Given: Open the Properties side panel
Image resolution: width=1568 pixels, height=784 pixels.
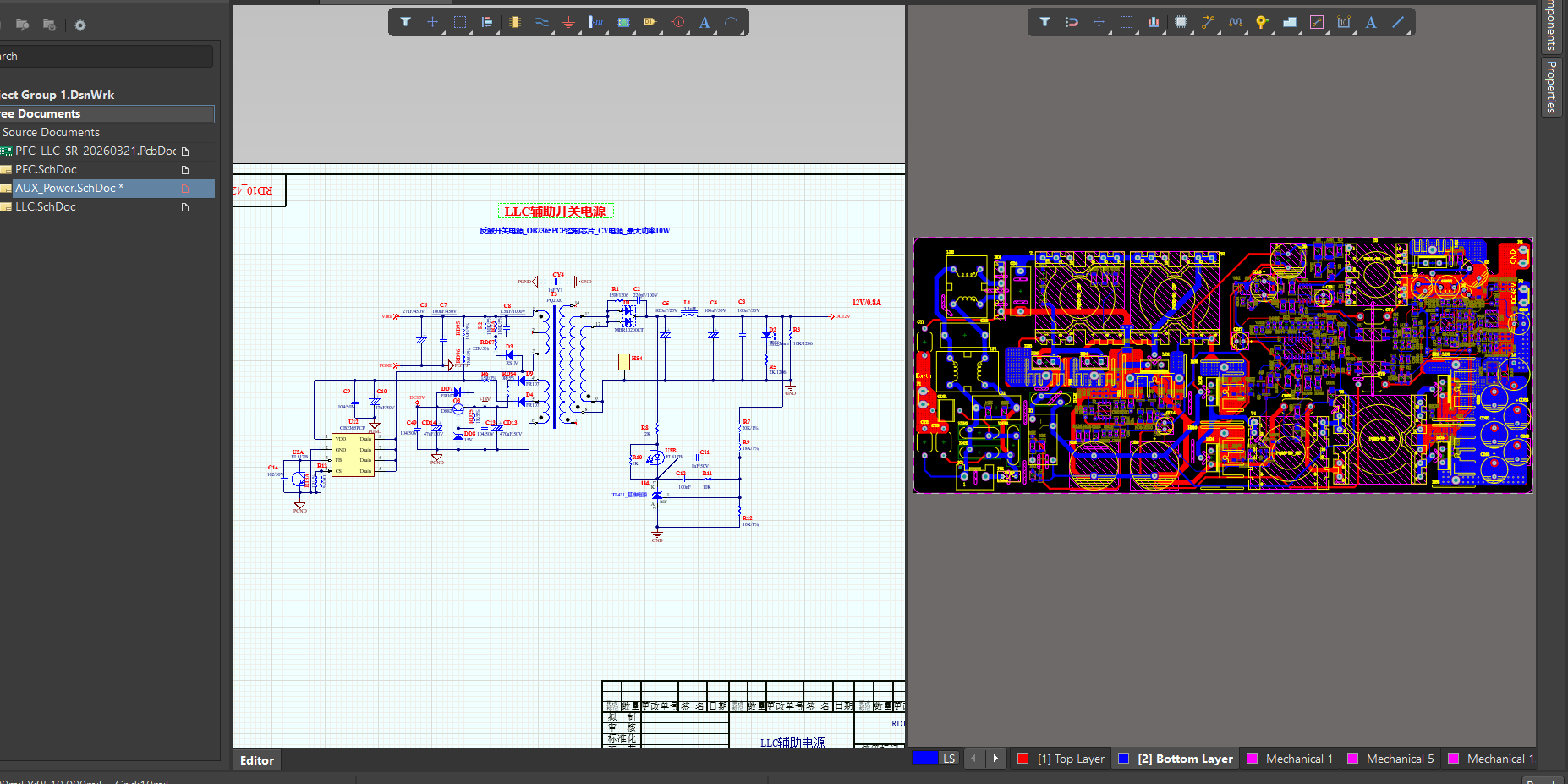Looking at the screenshot, I should 1551,86.
